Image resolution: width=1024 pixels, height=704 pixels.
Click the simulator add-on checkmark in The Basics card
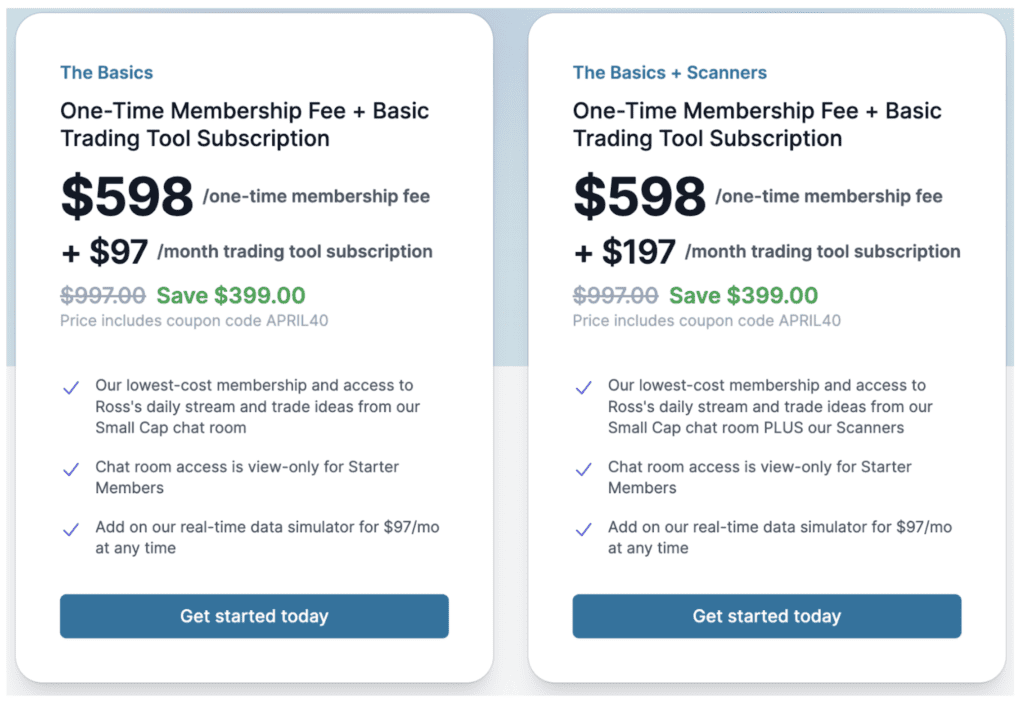(x=71, y=530)
